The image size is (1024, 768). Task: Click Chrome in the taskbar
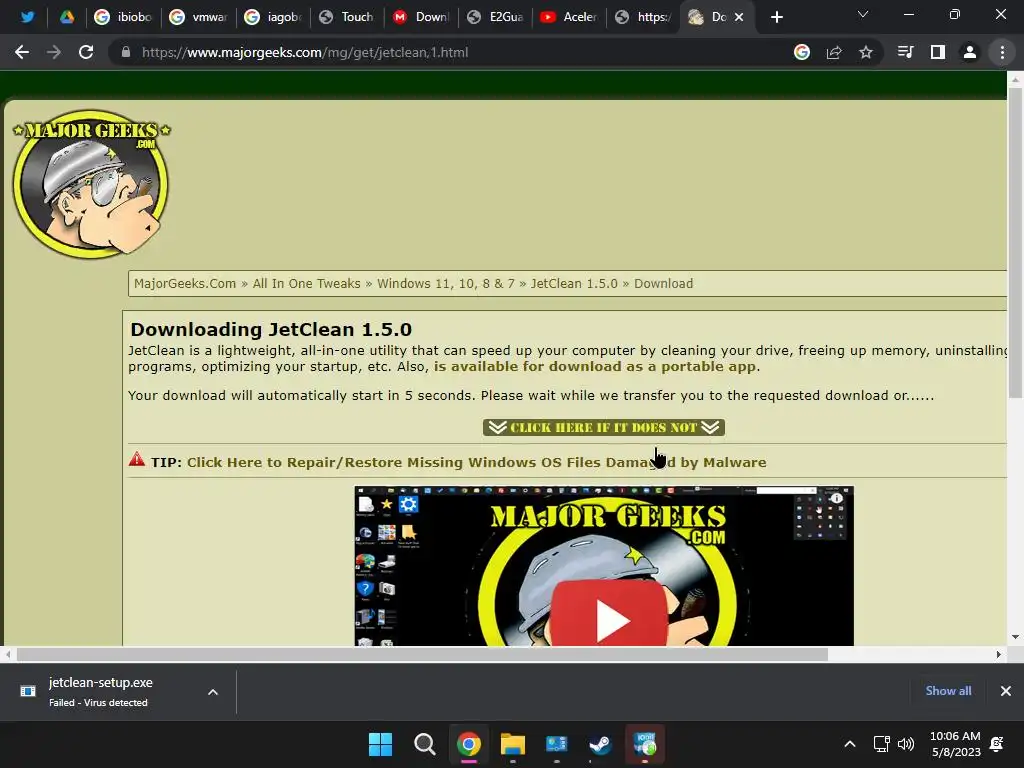click(469, 744)
